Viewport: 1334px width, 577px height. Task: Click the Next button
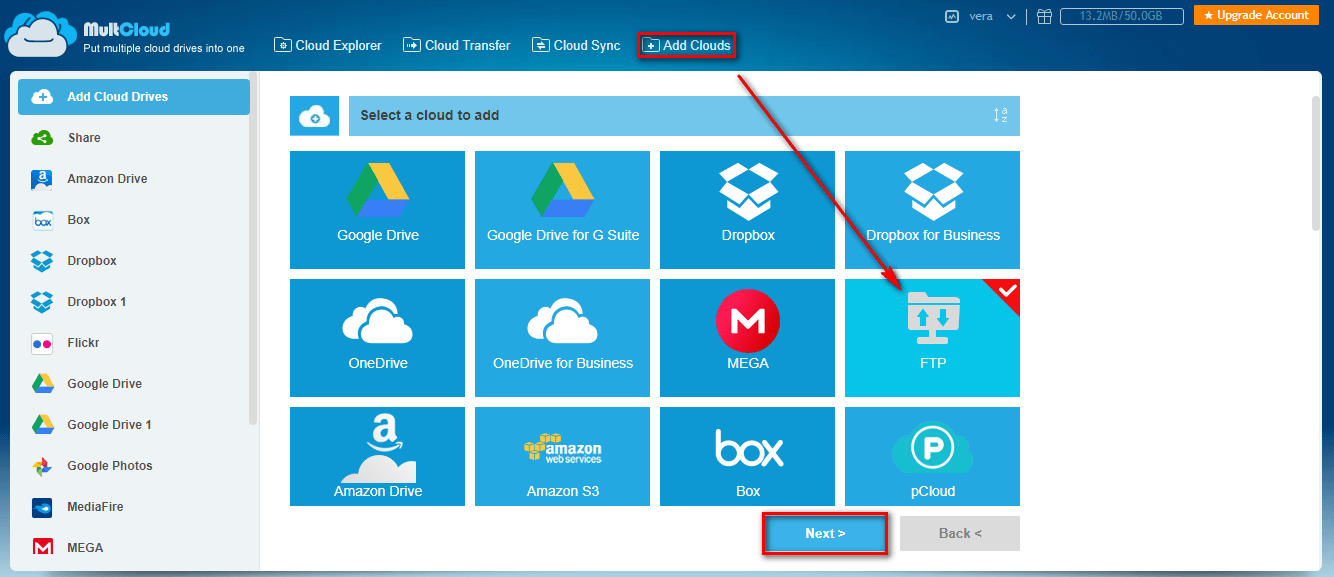click(x=825, y=533)
